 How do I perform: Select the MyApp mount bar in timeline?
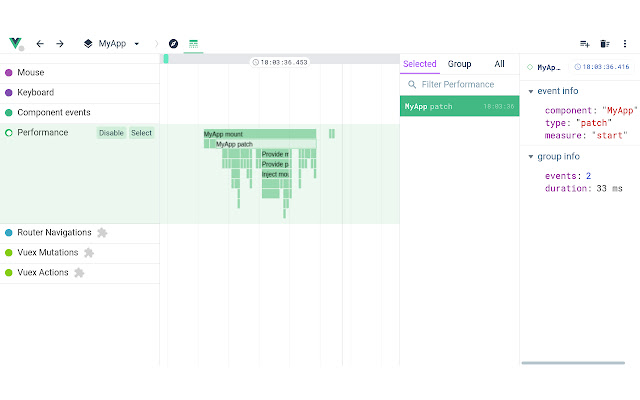point(260,134)
